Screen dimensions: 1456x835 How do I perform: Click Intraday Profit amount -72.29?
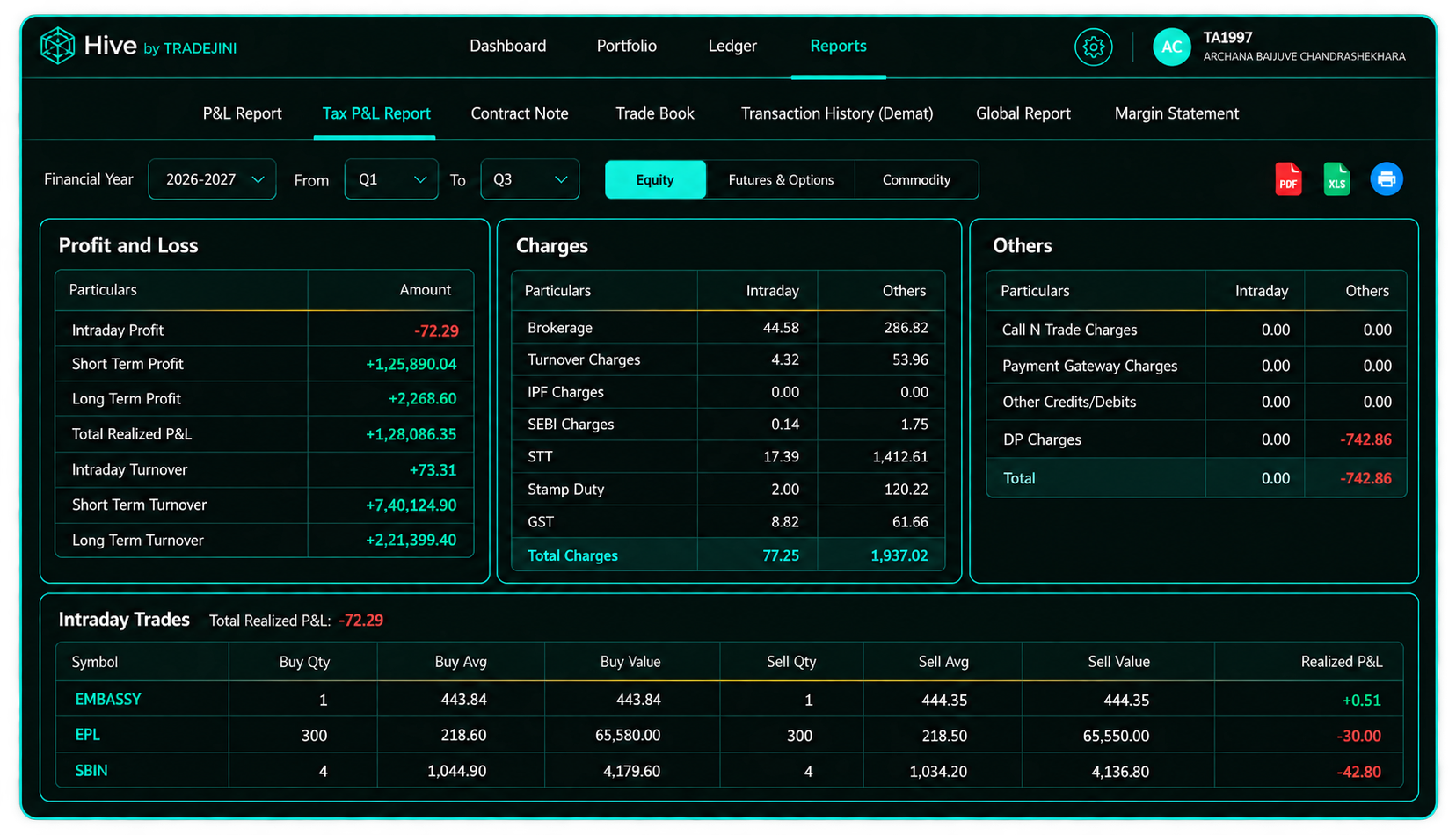(x=436, y=330)
